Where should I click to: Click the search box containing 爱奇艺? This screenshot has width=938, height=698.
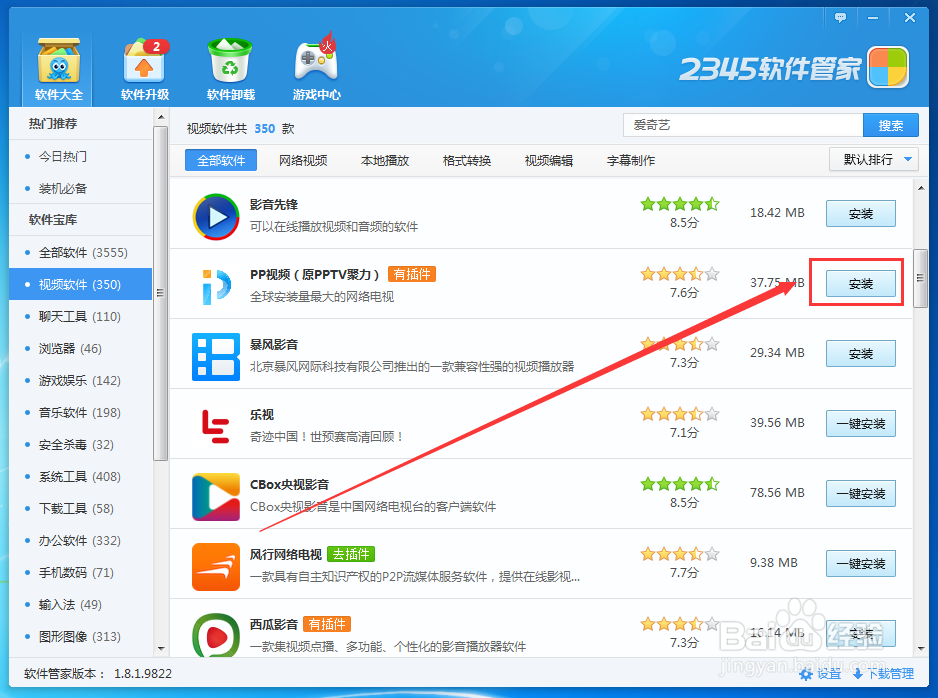(x=743, y=125)
